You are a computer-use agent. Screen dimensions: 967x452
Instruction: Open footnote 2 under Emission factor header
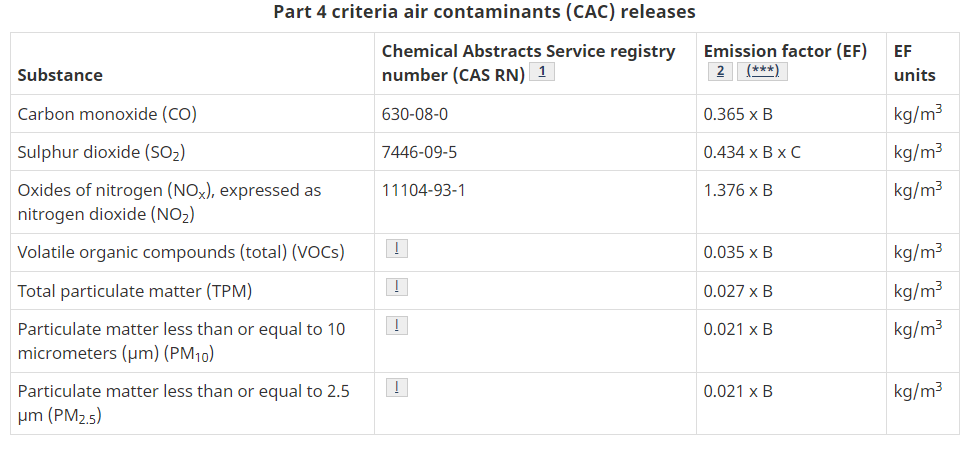click(x=720, y=72)
